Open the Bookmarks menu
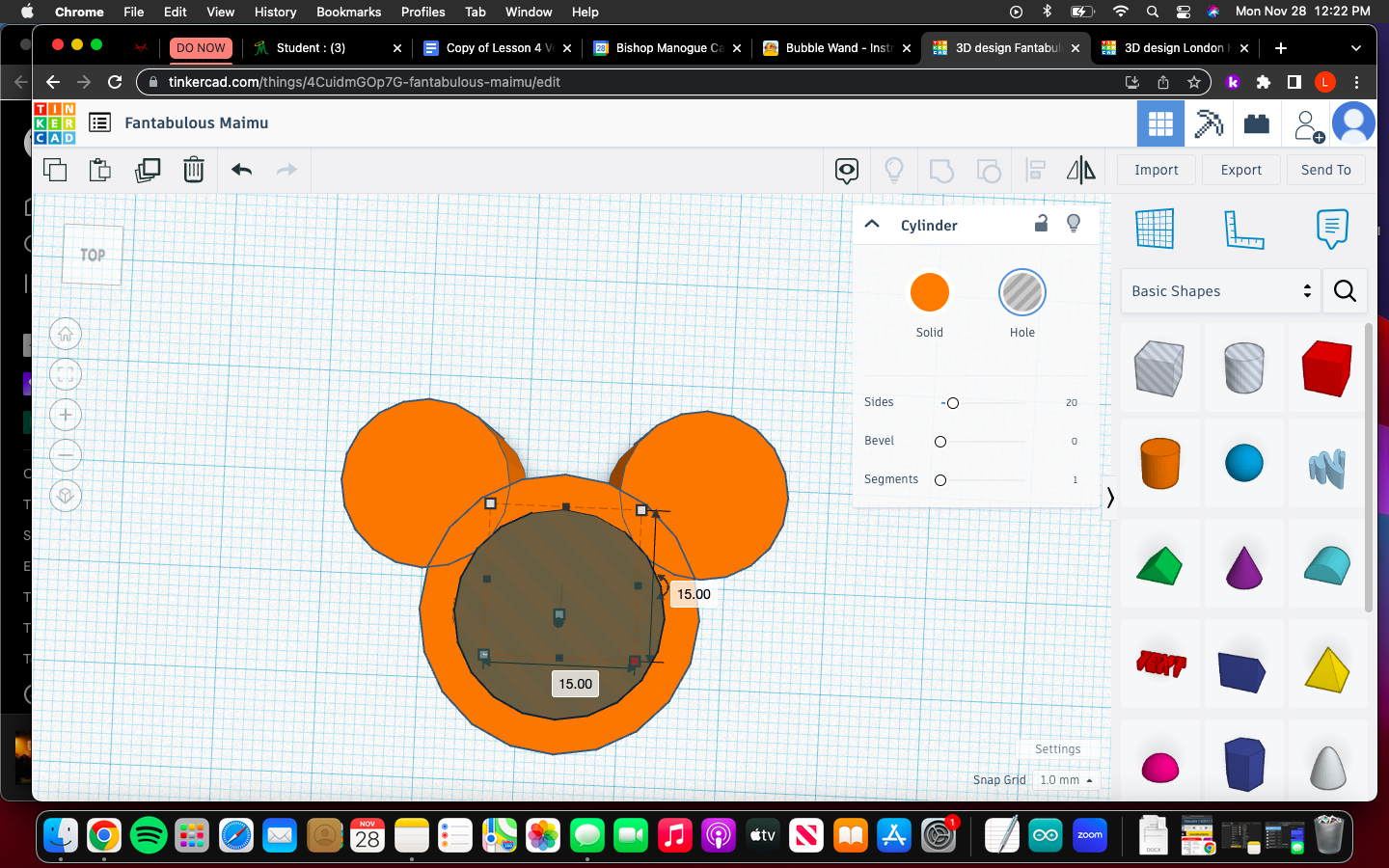The width and height of the screenshot is (1389, 868). point(348,12)
